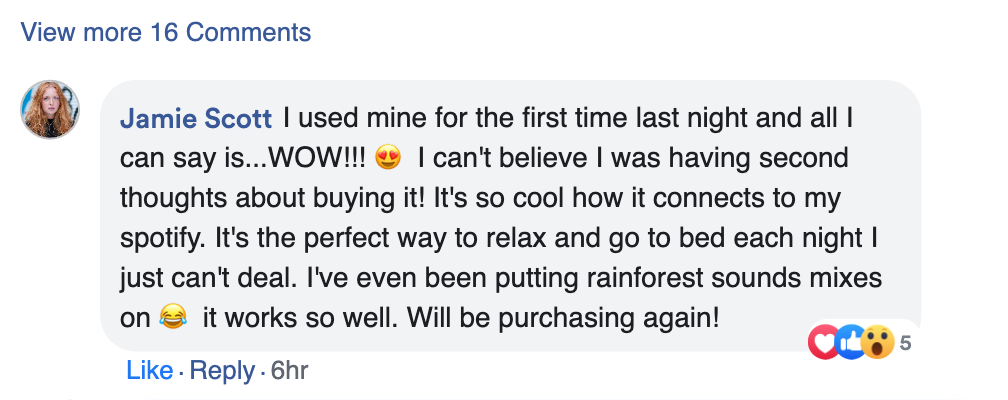
Task: Click the blue thumbs-up reaction icon
Action: (848, 343)
